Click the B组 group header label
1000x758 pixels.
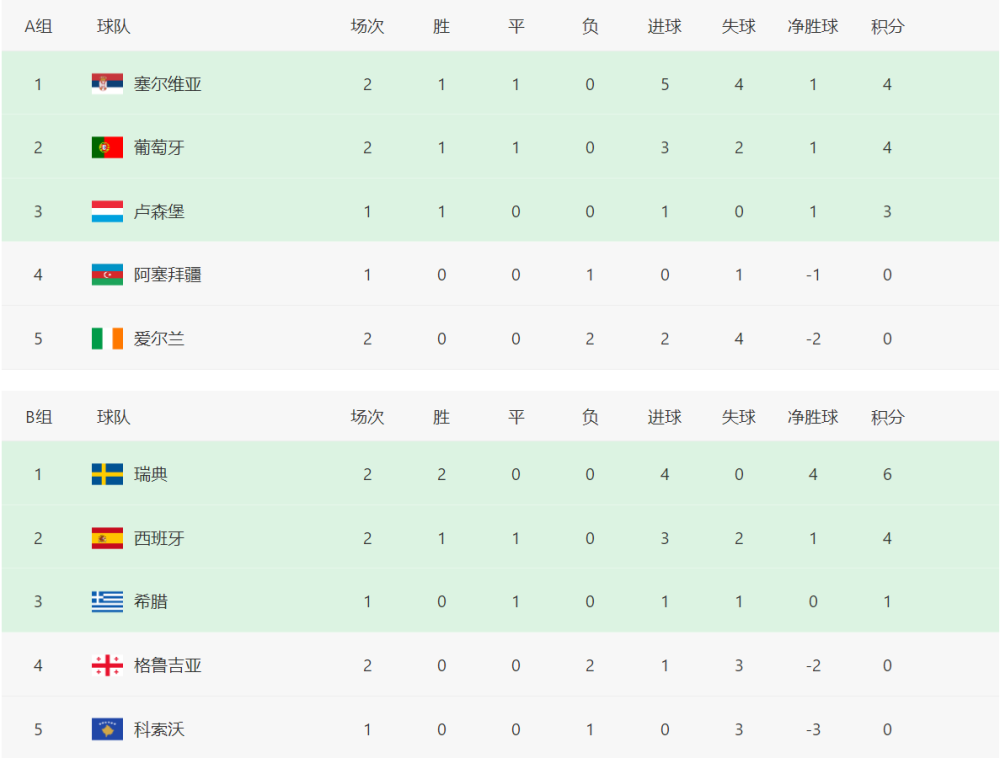click(x=38, y=418)
